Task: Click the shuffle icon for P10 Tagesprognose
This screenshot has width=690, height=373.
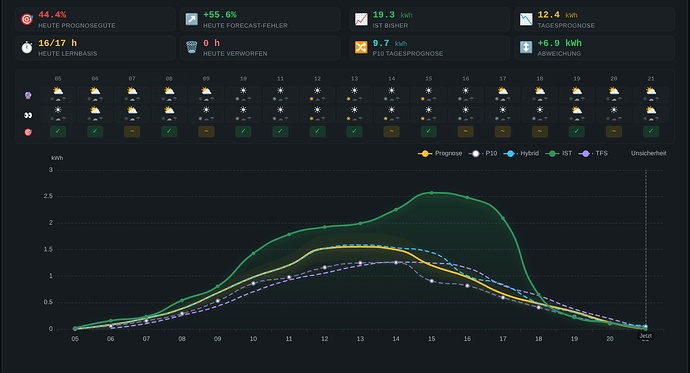Action: click(x=361, y=47)
